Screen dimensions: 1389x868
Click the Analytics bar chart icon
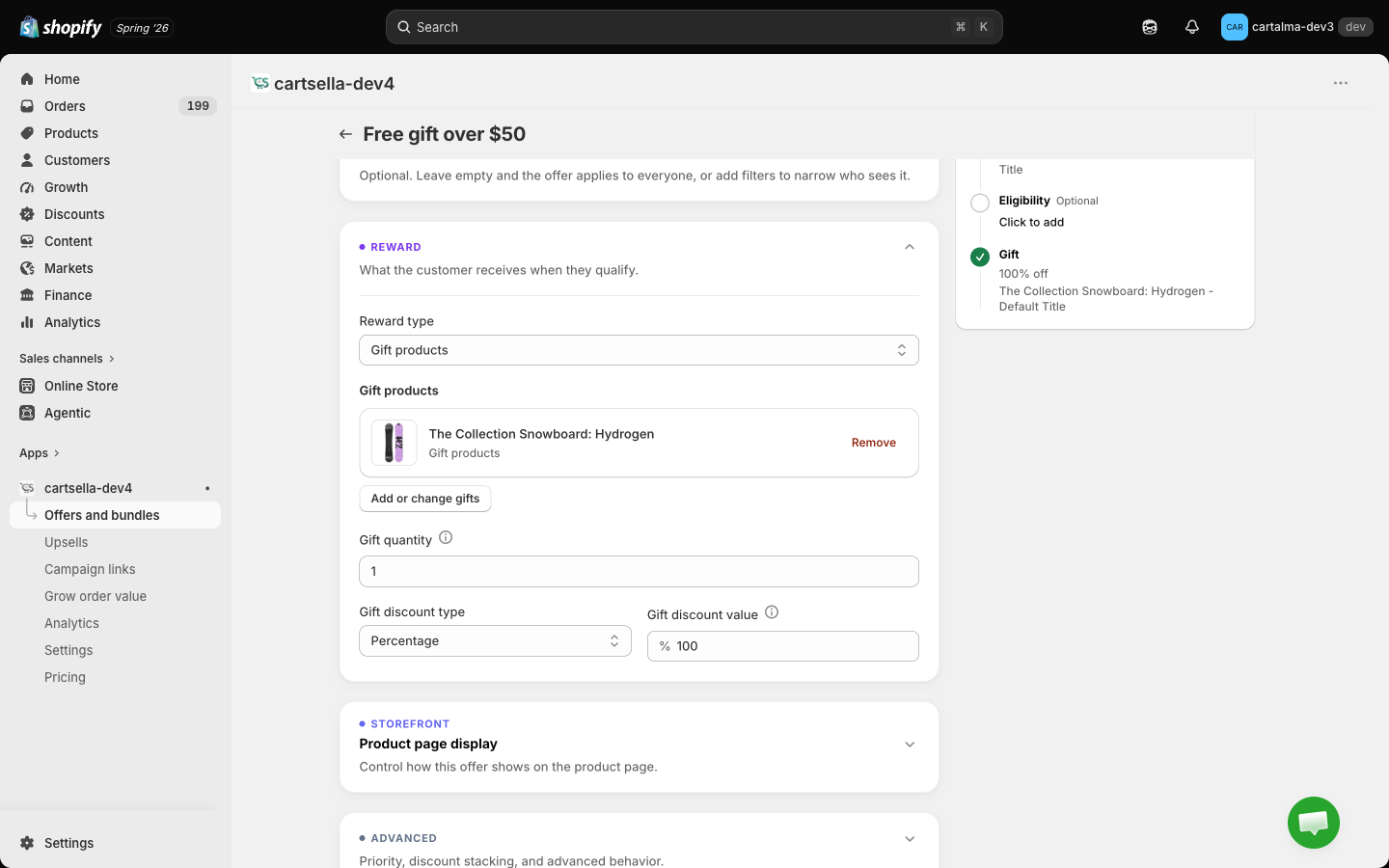27,322
